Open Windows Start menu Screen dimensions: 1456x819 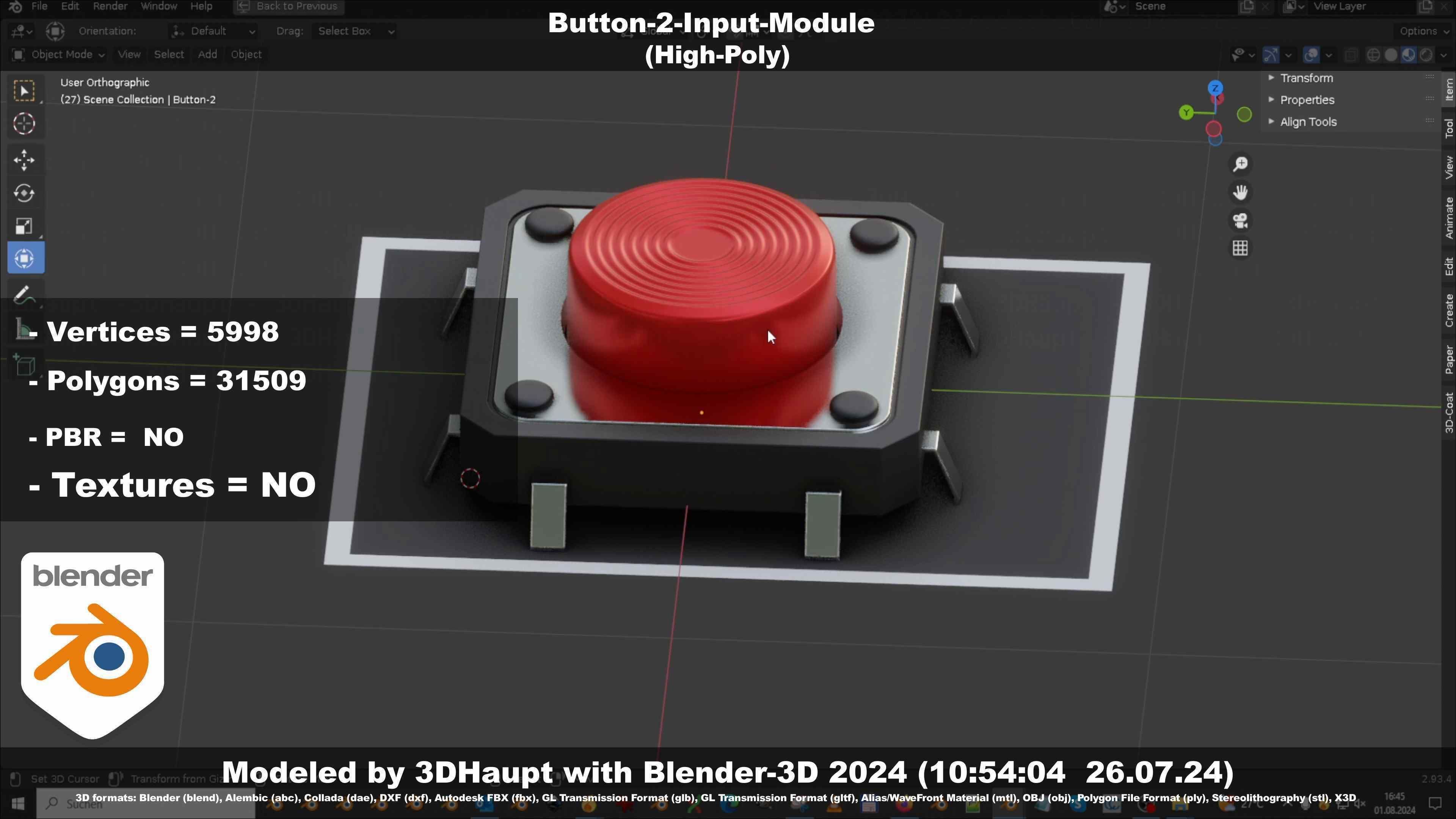17,803
